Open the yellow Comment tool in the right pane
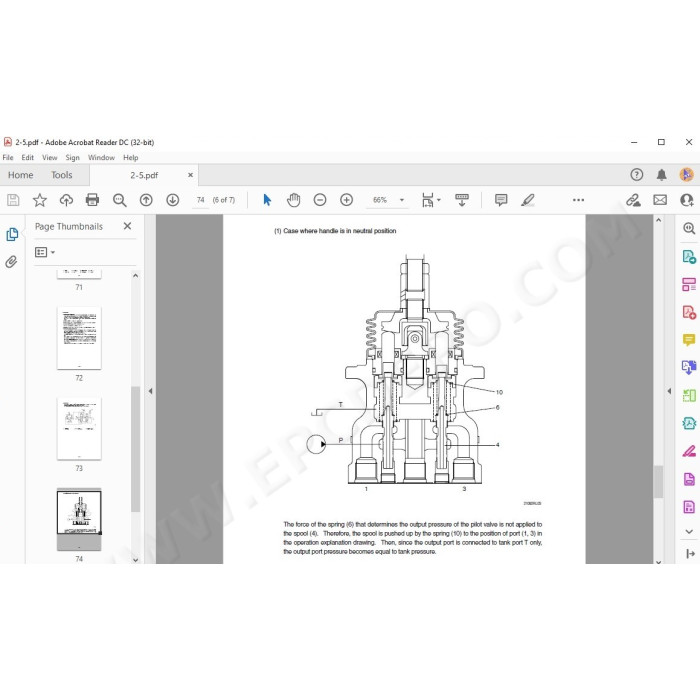This screenshot has width=700, height=700. pyautogui.click(x=689, y=340)
